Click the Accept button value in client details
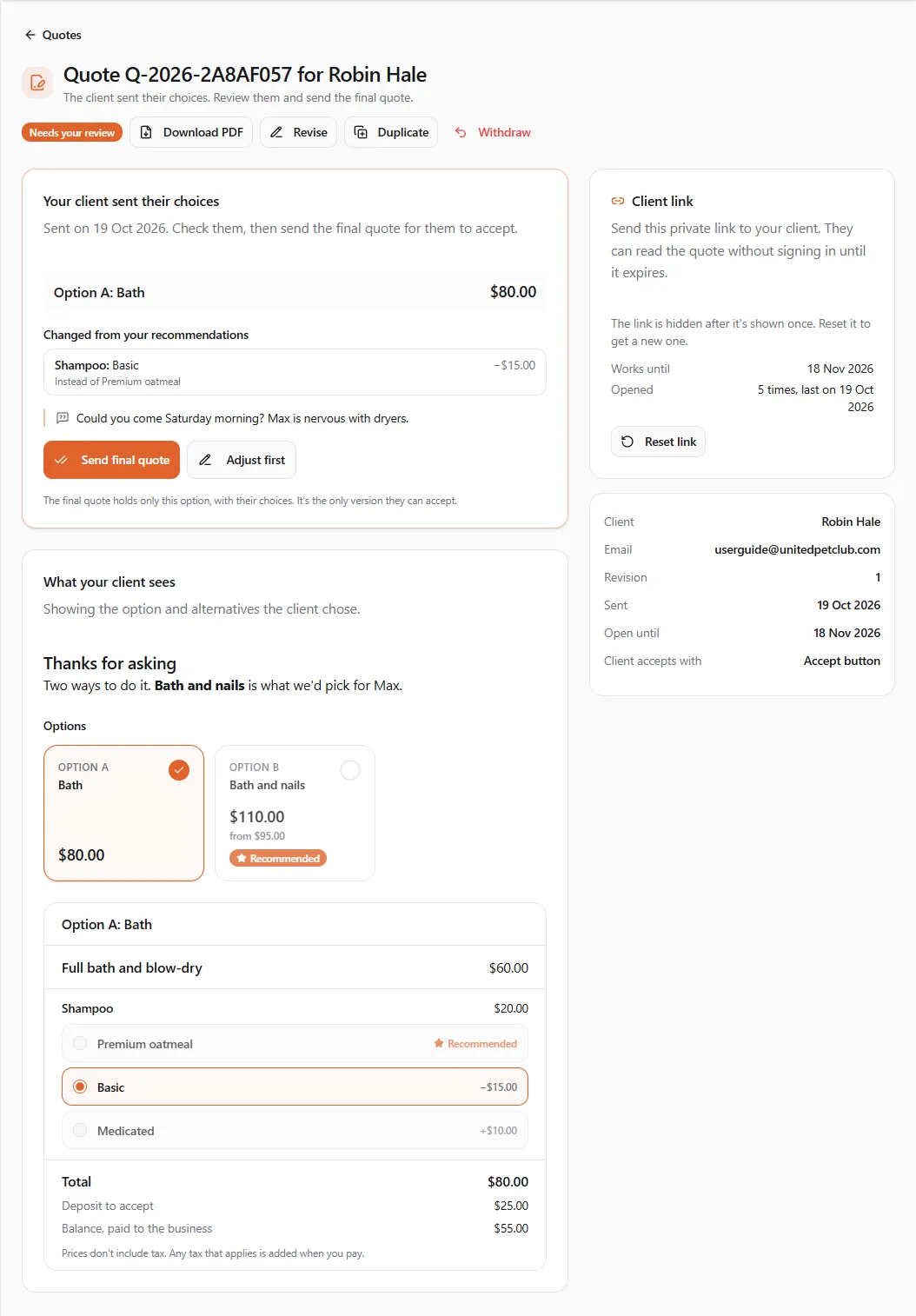The height and width of the screenshot is (1316, 916). pos(842,661)
